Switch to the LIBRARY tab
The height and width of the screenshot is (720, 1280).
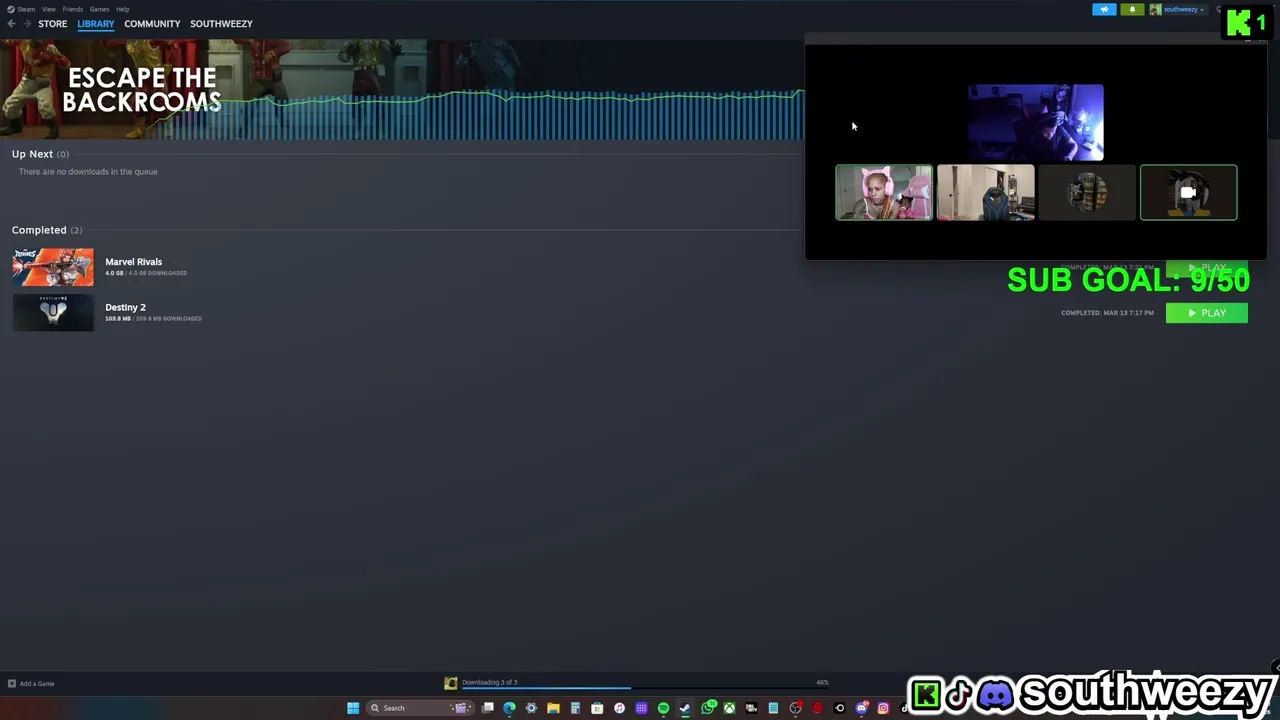click(96, 23)
